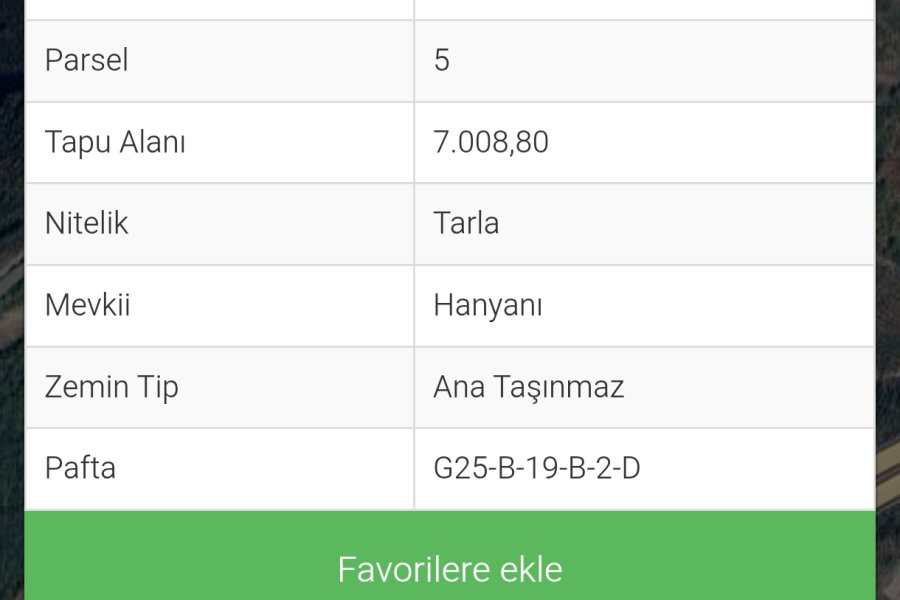Click the empty right cell above value 5
Viewport: 900px width, 600px height.
click(644, 9)
